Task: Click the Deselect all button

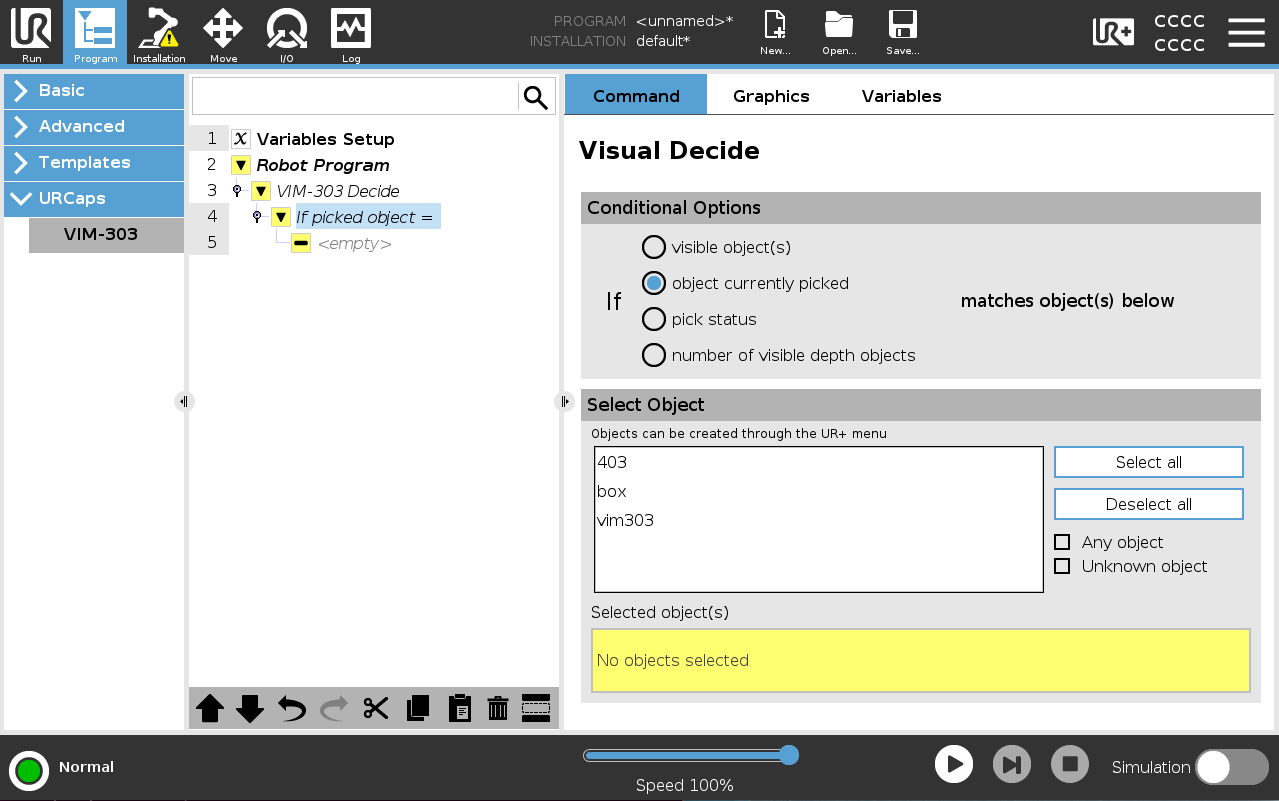Action: pos(1149,504)
